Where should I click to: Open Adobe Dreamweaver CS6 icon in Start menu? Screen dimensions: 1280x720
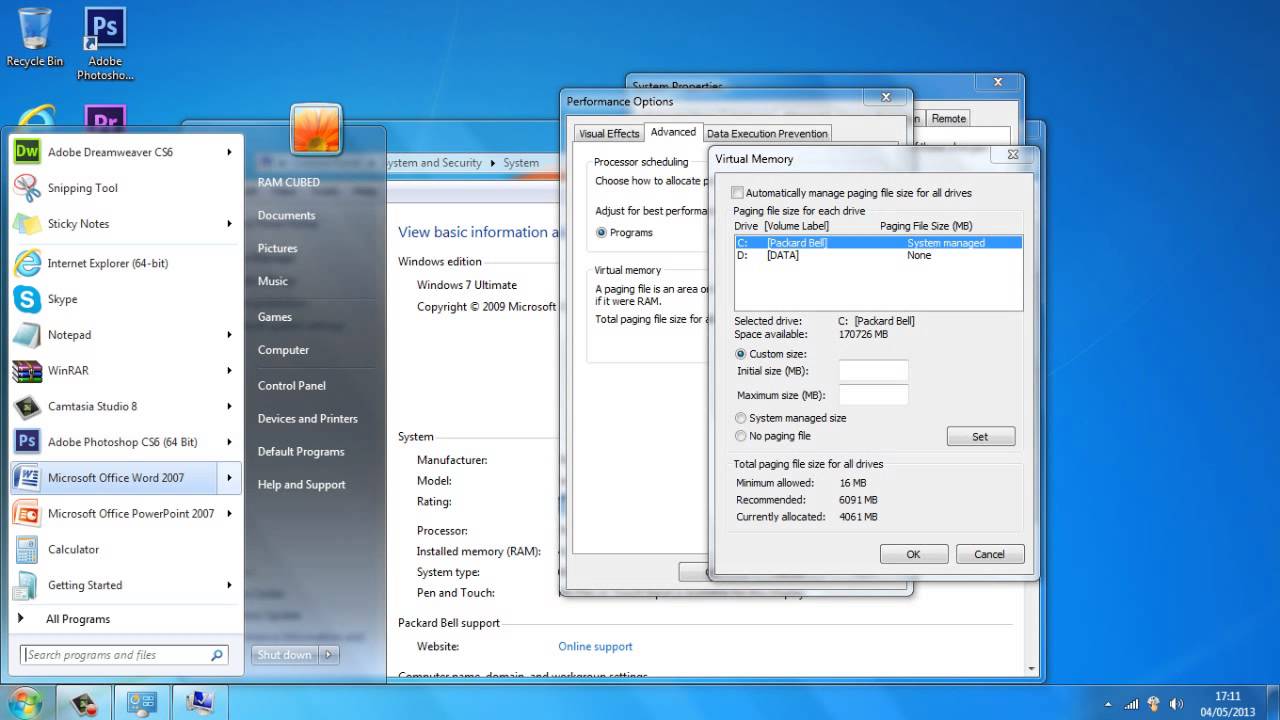pyautogui.click(x=27, y=152)
